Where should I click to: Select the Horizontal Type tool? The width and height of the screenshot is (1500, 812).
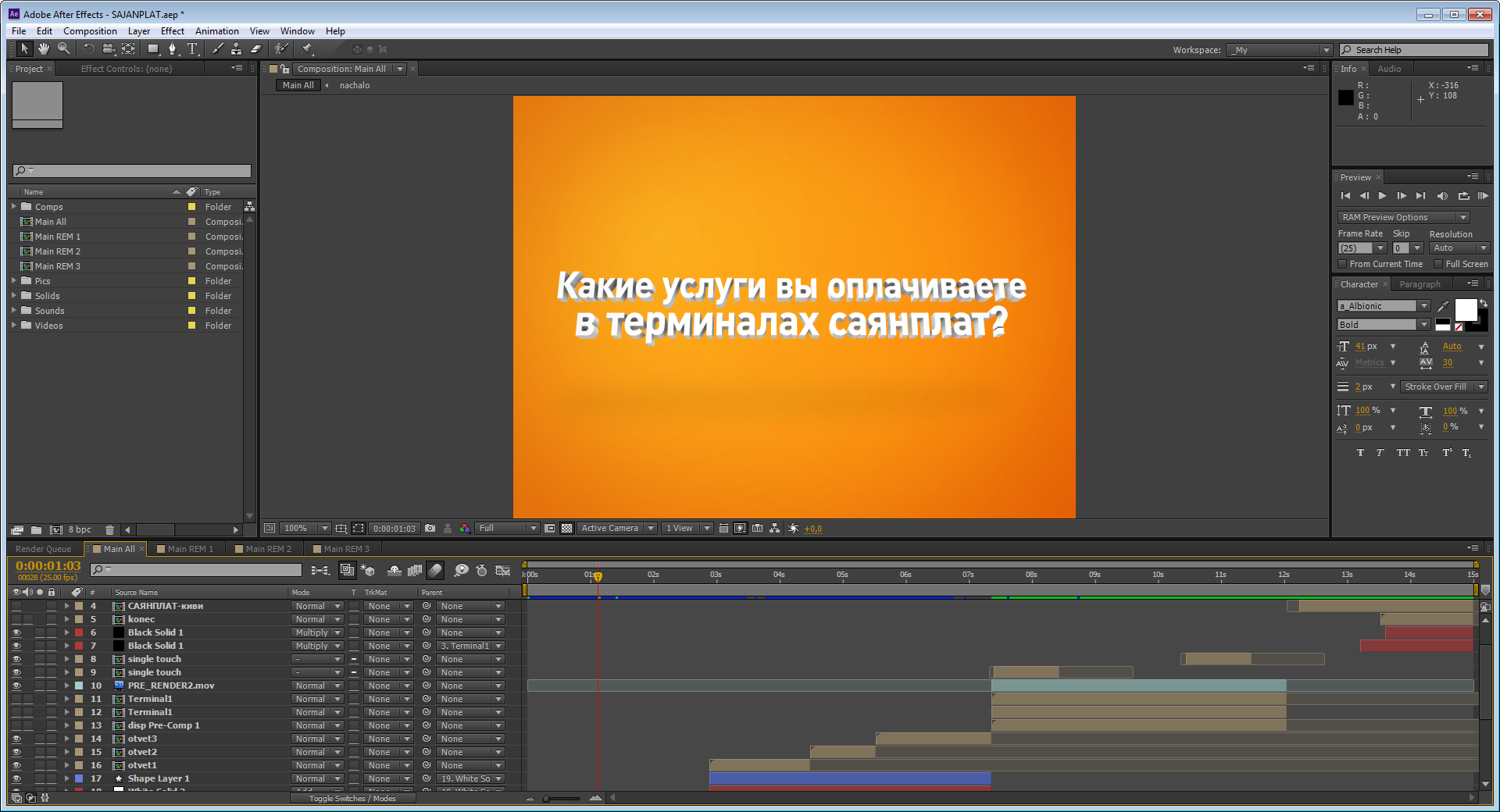192,49
